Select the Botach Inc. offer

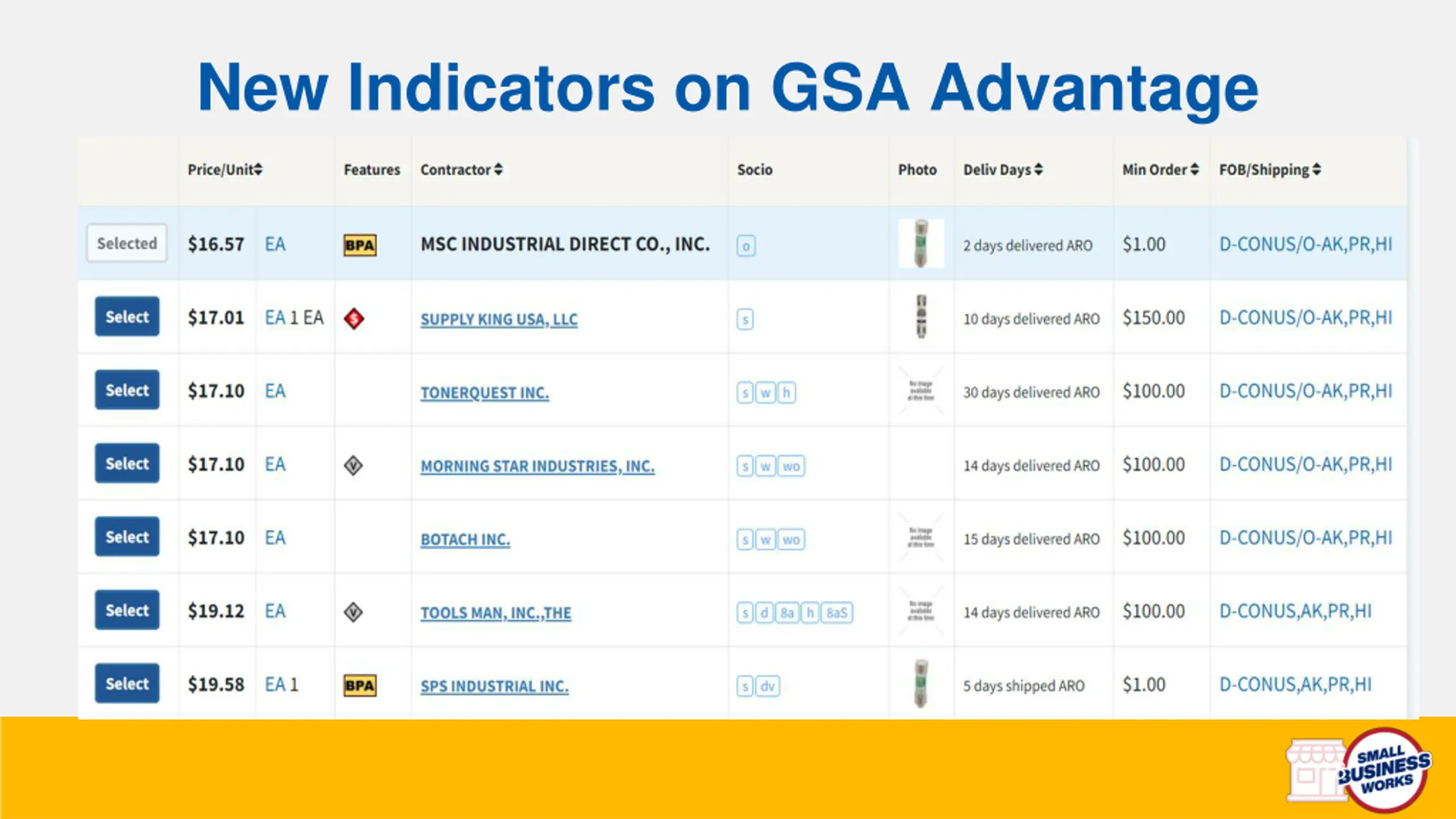127,536
